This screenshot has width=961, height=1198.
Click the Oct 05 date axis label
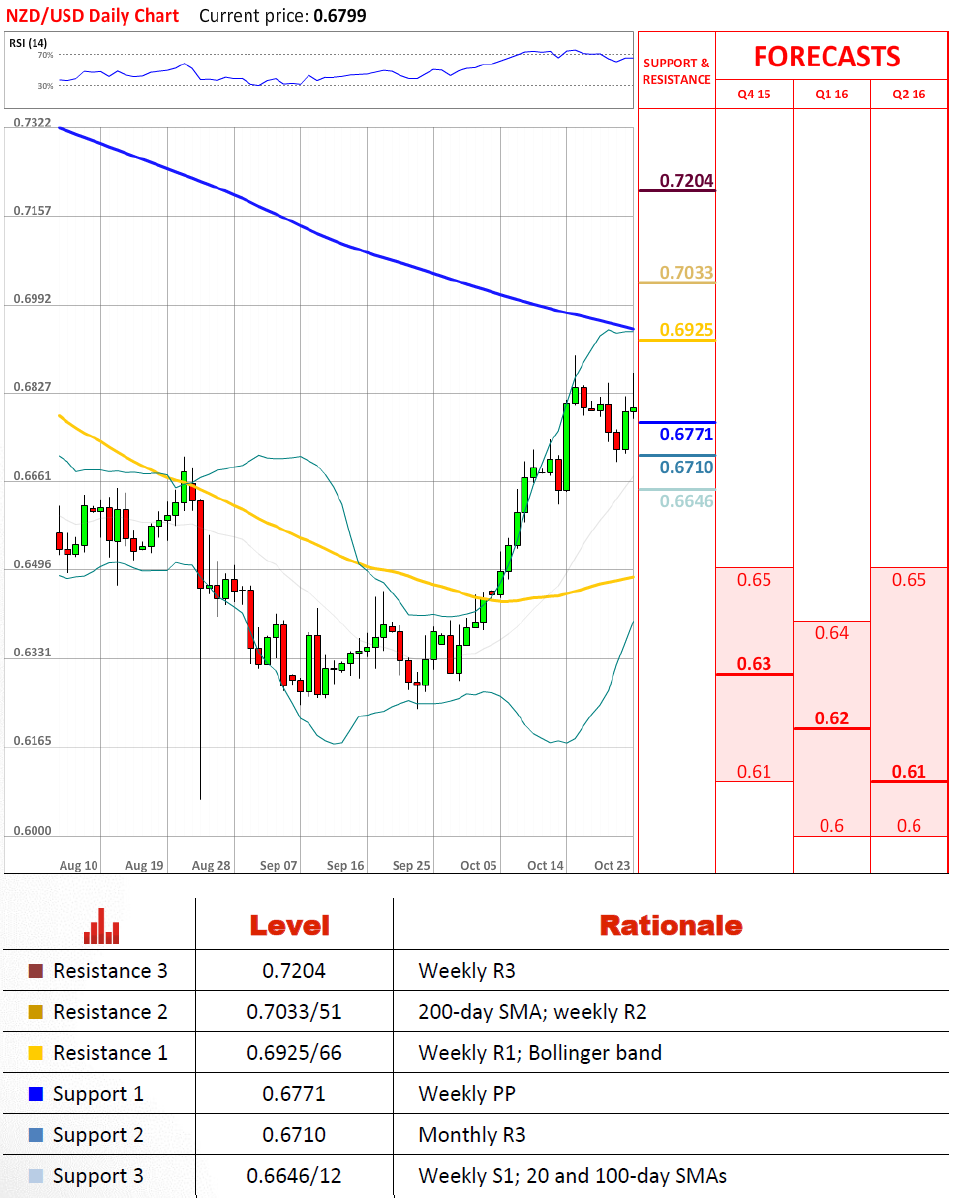coord(478,866)
